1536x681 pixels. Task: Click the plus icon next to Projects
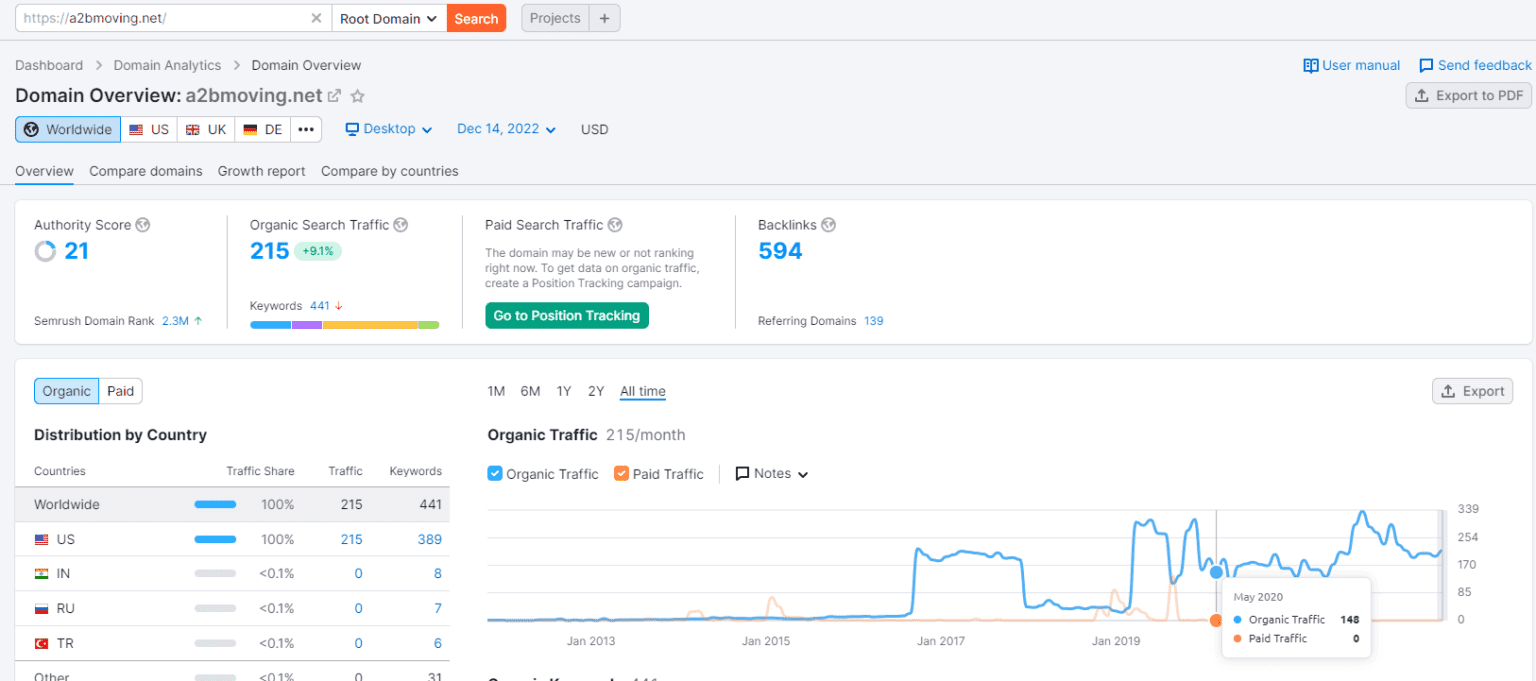(x=604, y=18)
